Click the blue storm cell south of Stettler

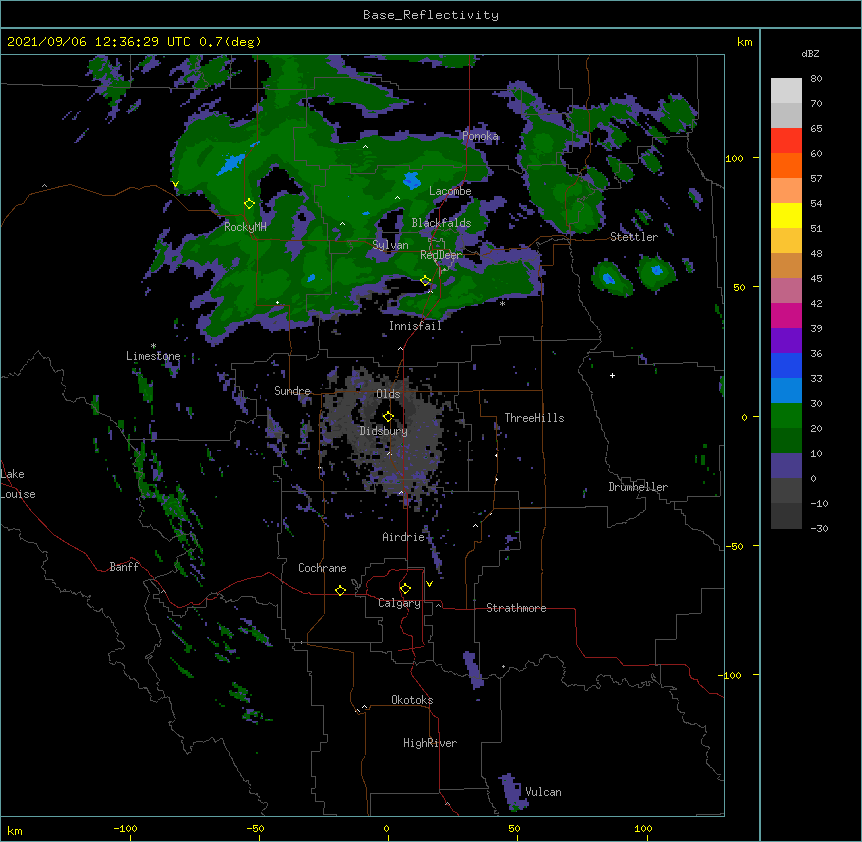(609, 278)
